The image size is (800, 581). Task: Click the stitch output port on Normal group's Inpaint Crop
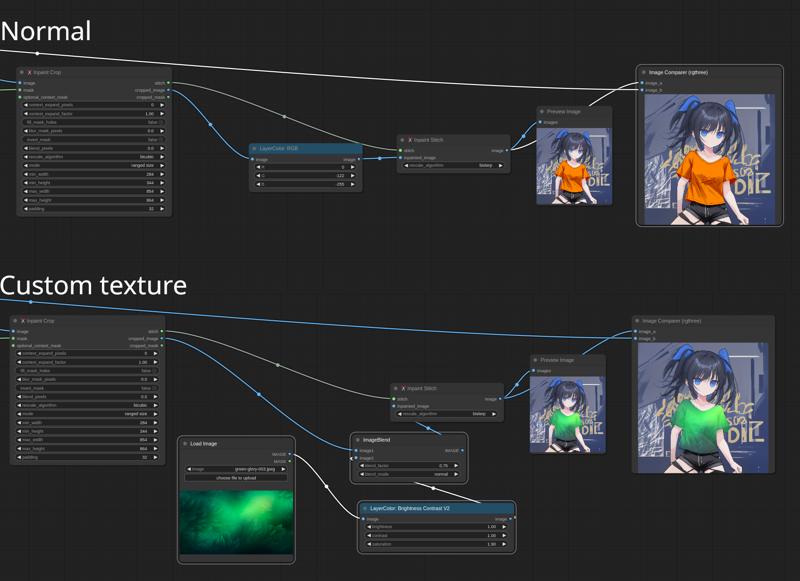pyautogui.click(x=168, y=83)
